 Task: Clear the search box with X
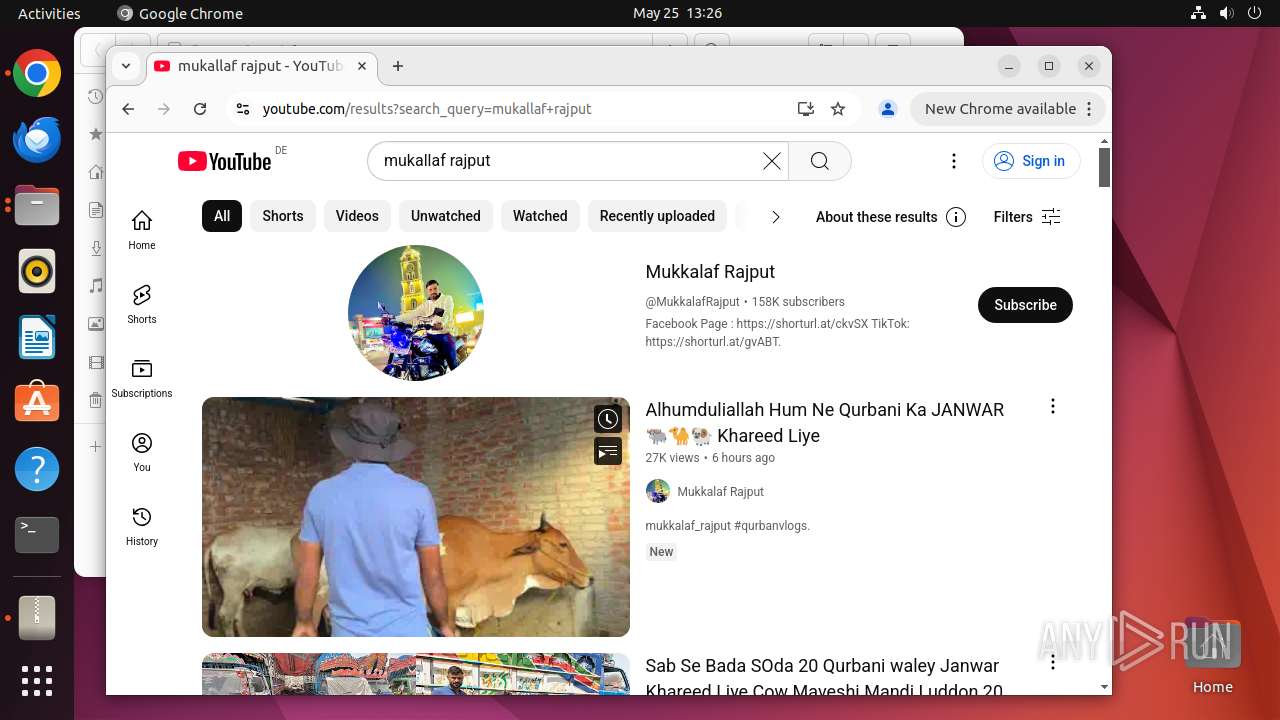[x=772, y=161]
